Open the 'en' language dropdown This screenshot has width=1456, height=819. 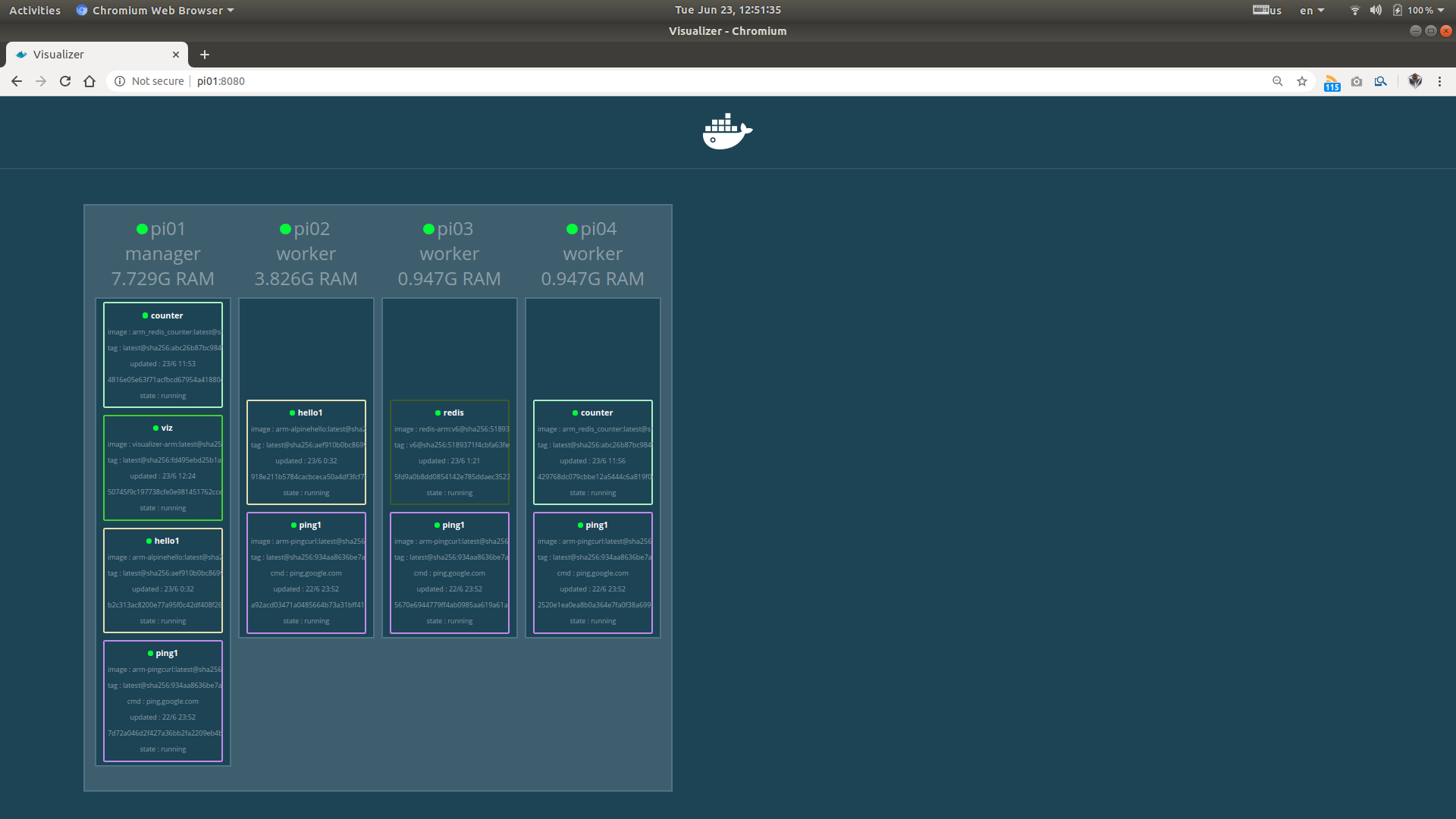[1311, 11]
